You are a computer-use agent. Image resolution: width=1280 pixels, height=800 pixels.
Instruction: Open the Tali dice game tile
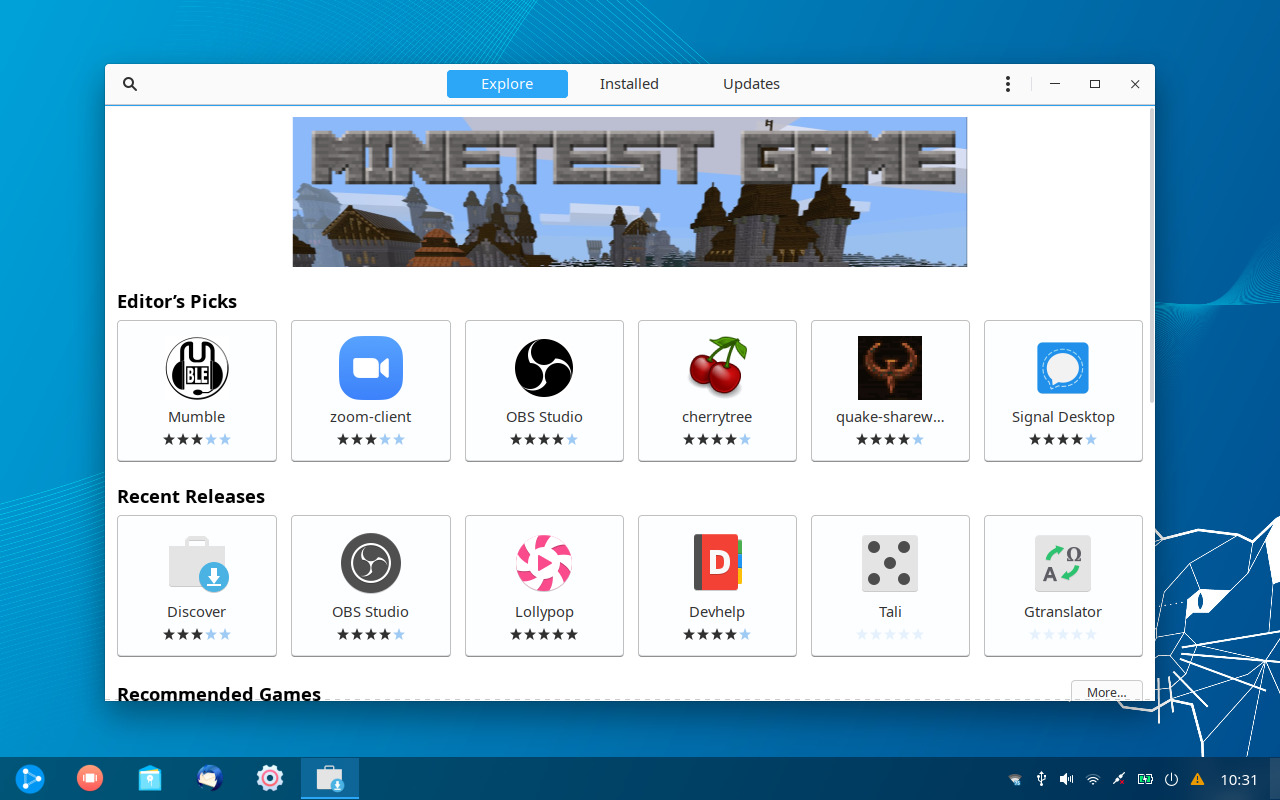pyautogui.click(x=890, y=585)
